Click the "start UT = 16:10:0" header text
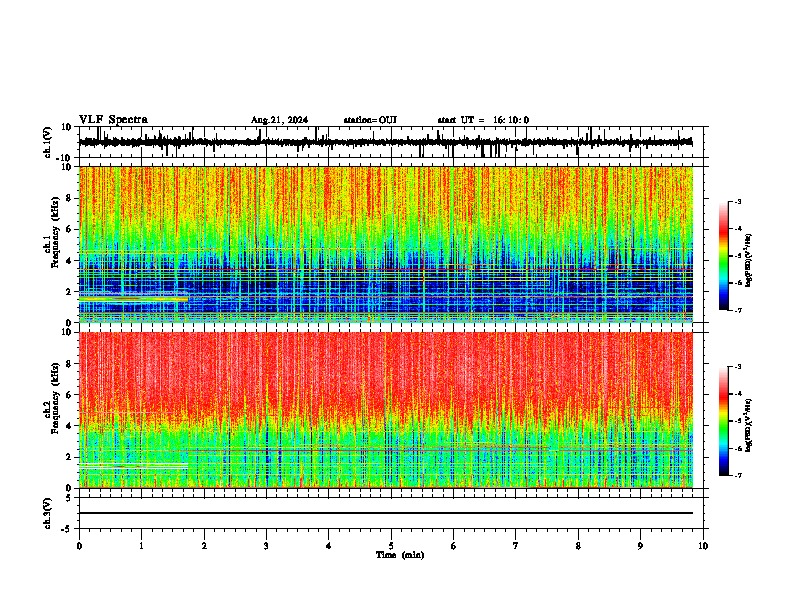 [483, 120]
